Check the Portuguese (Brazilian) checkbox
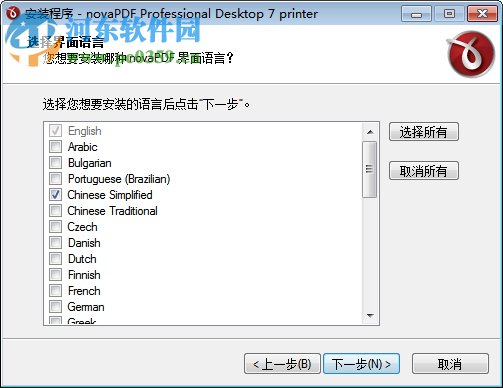 point(55,178)
